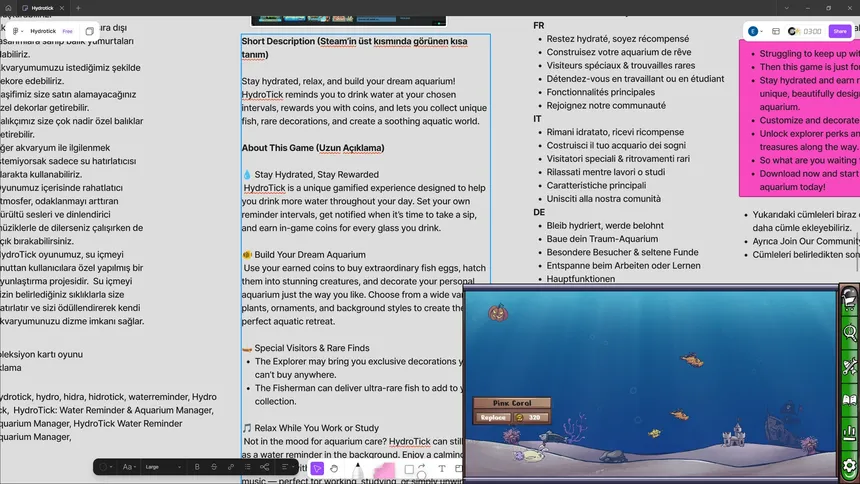Close the Hydrotick tab

(x=62, y=8)
